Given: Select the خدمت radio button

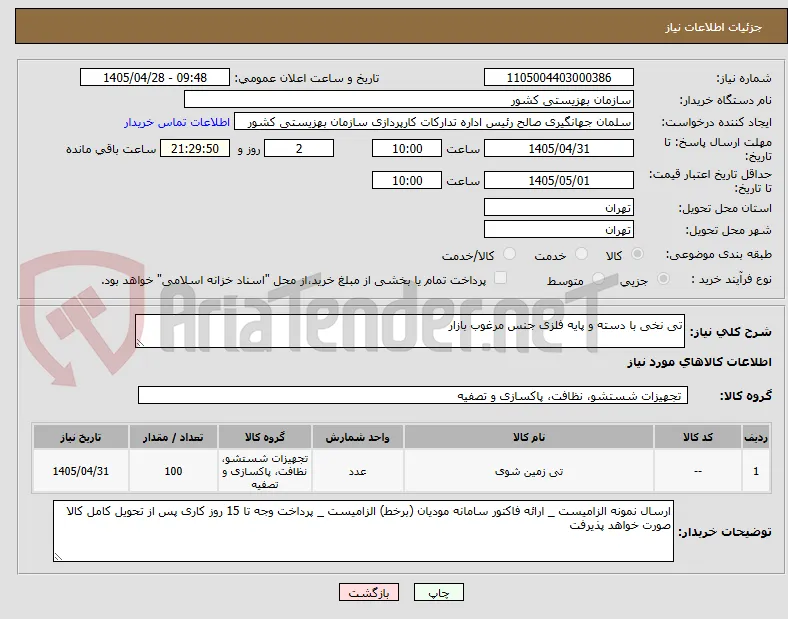Looking at the screenshot, I should click(x=581, y=254).
